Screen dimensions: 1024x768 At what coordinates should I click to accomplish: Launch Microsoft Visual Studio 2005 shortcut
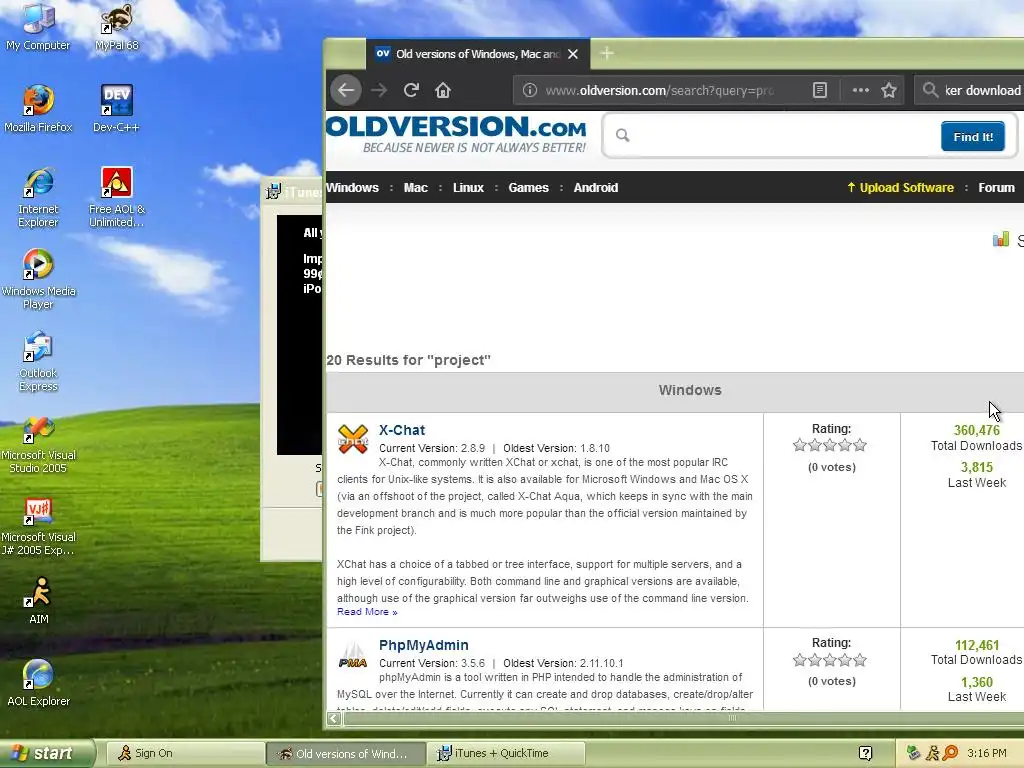click(38, 444)
